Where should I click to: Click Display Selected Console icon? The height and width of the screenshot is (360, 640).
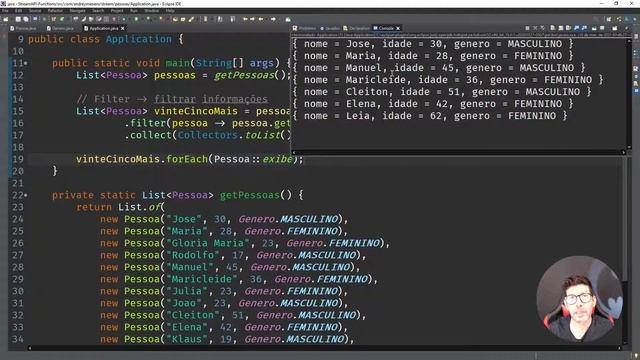pos(602,28)
